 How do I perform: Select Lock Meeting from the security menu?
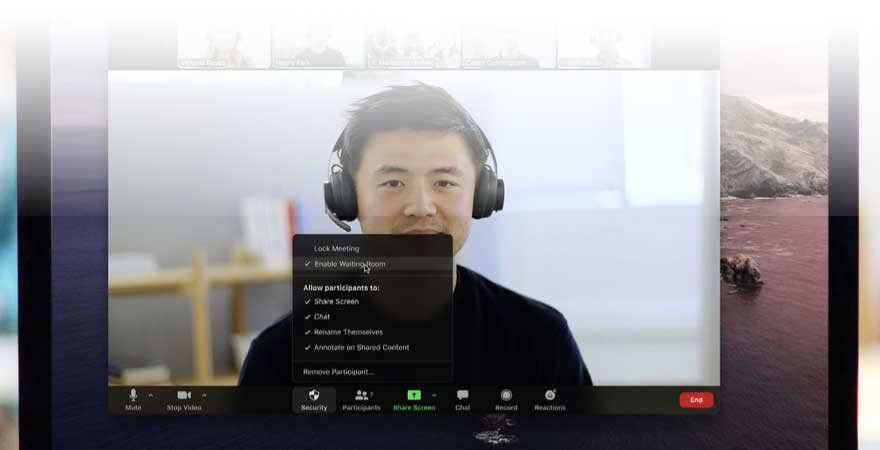tap(336, 248)
